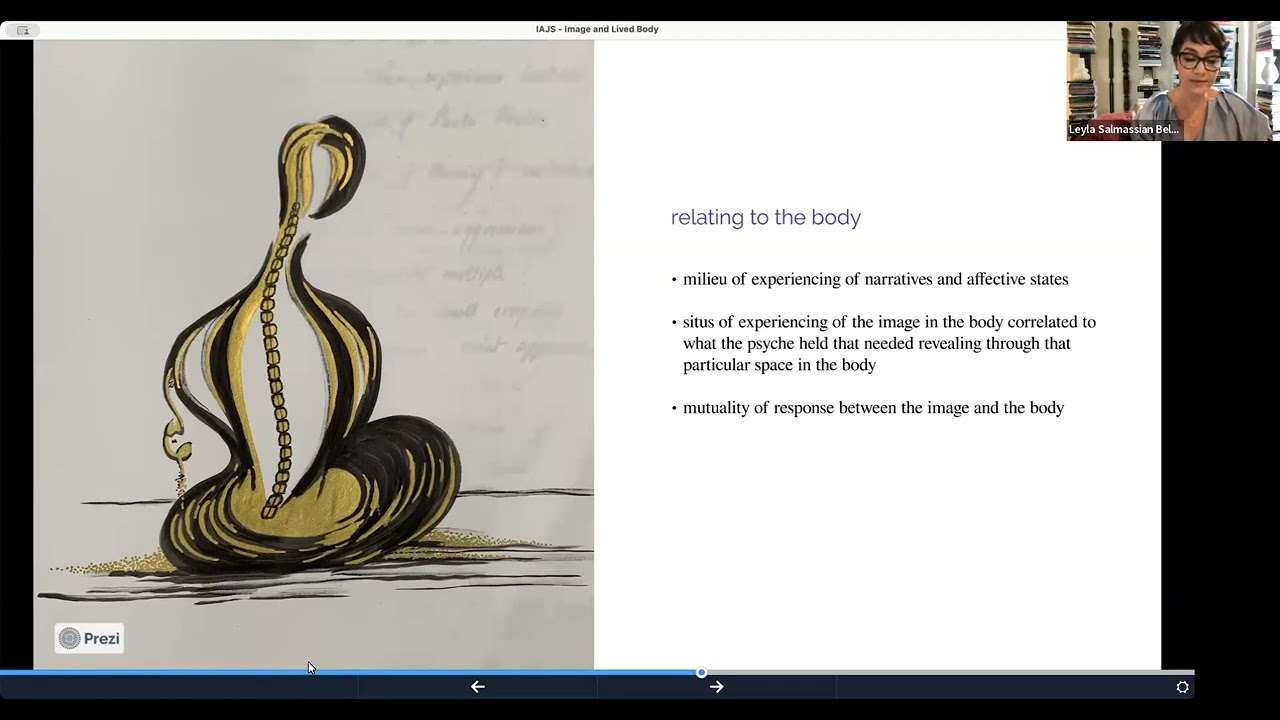Go to the previous Prezi slide

pyautogui.click(x=478, y=686)
